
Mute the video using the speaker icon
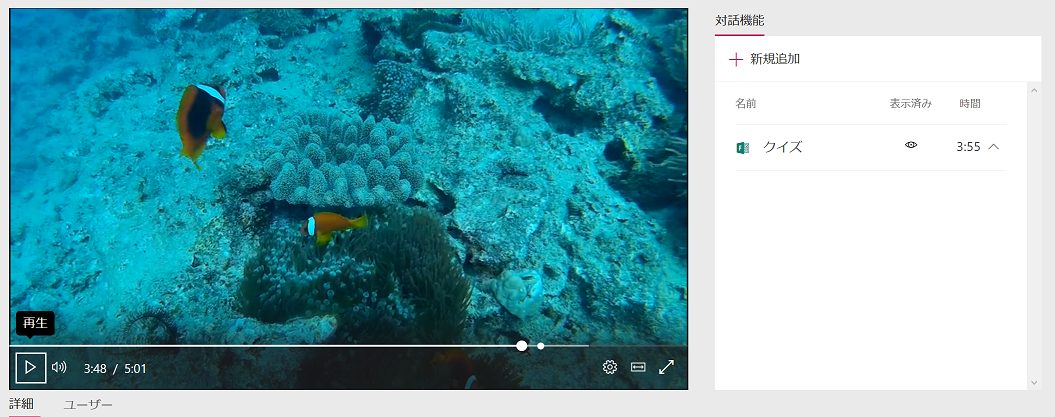pyautogui.click(x=59, y=367)
